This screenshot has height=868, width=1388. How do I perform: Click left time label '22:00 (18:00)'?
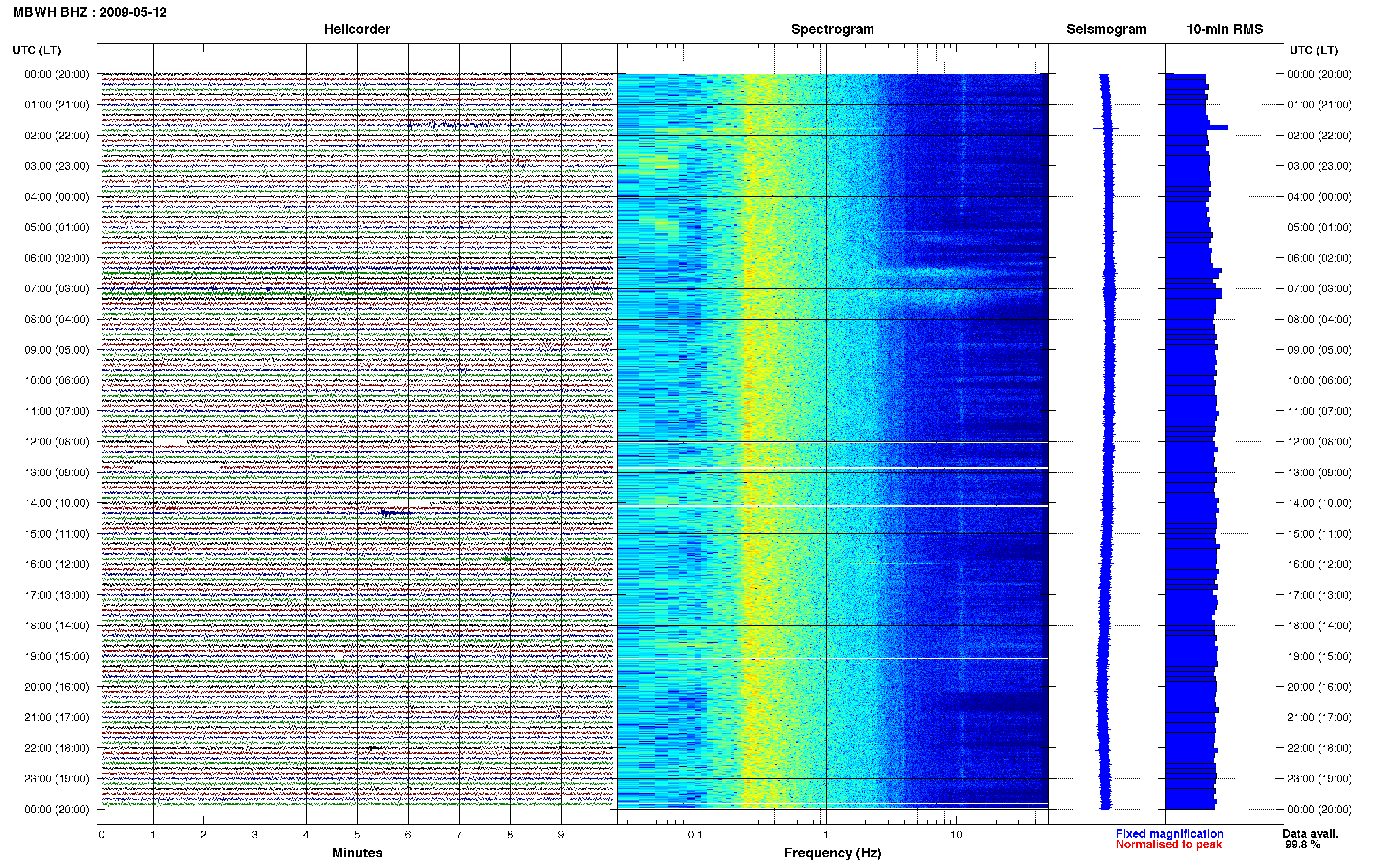click(x=56, y=748)
